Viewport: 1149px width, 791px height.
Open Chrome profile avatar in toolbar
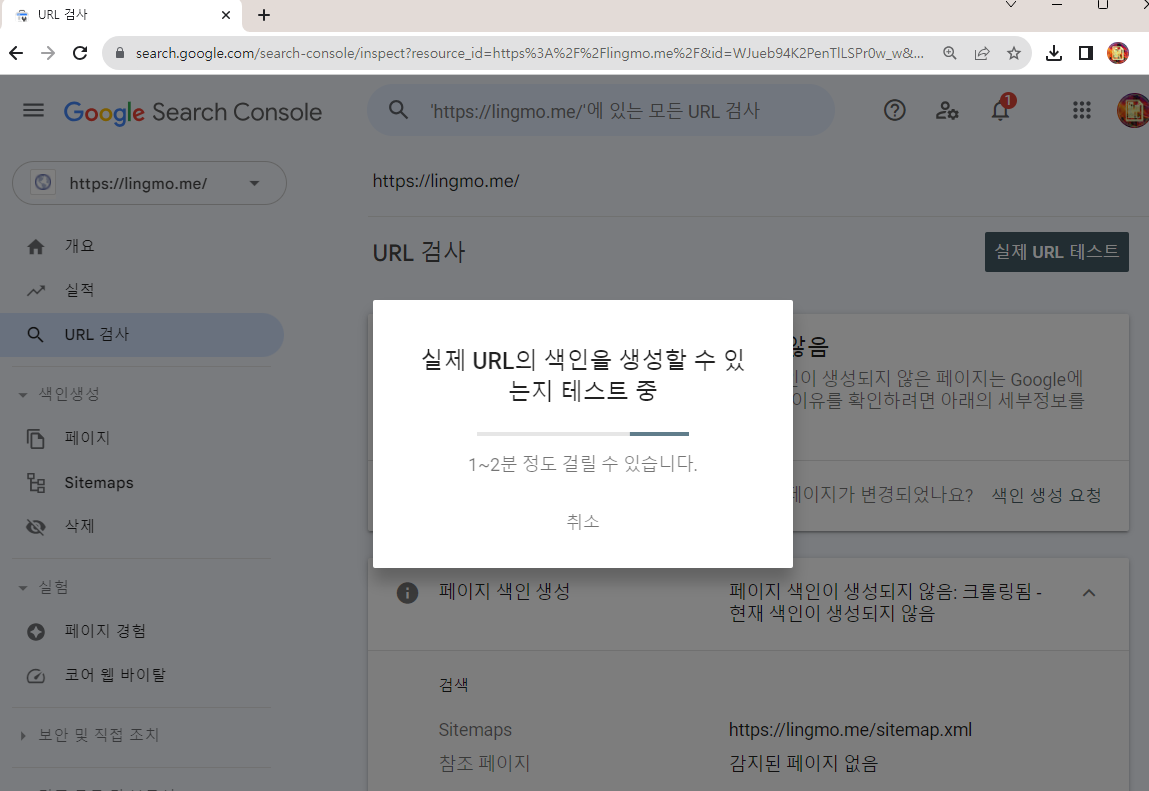(1117, 53)
